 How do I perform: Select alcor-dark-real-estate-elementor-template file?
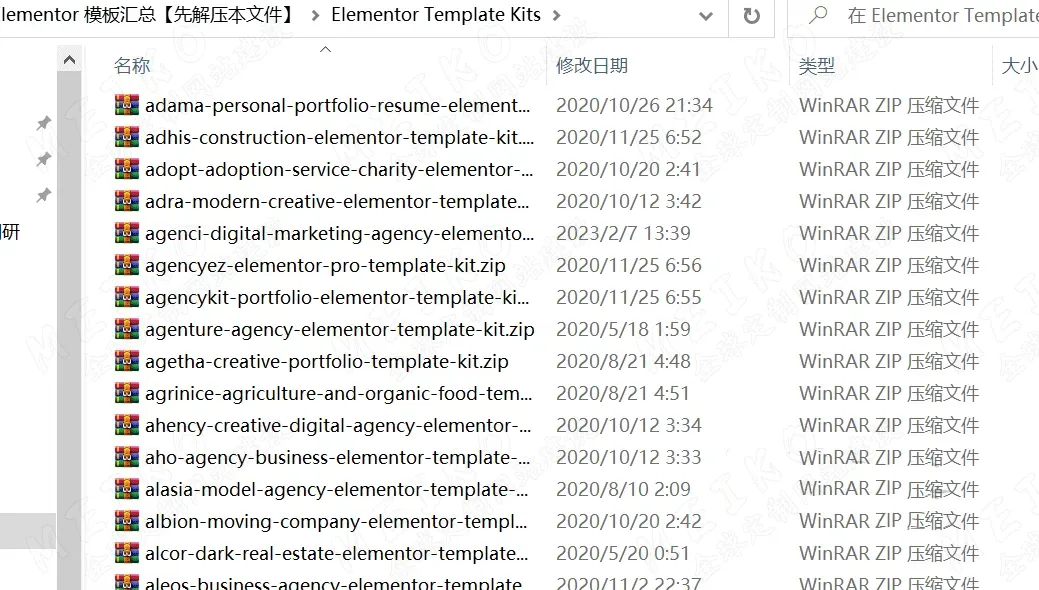click(338, 553)
